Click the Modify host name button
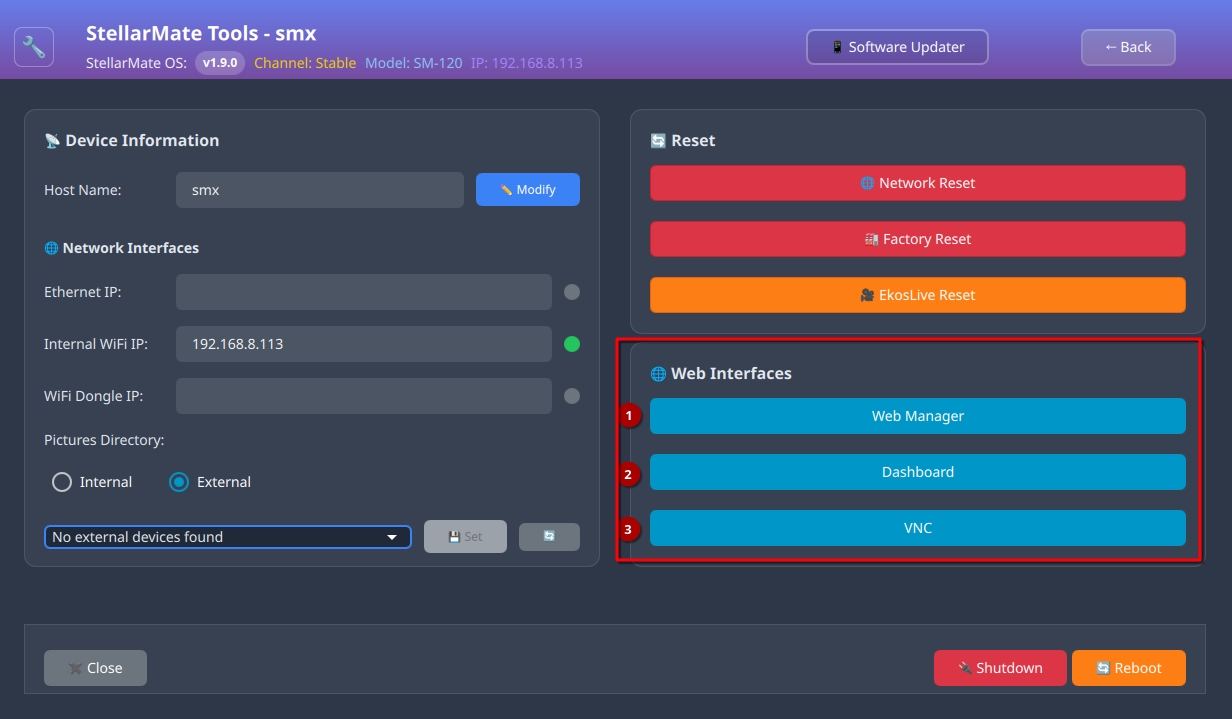The width and height of the screenshot is (1232, 719). (527, 190)
